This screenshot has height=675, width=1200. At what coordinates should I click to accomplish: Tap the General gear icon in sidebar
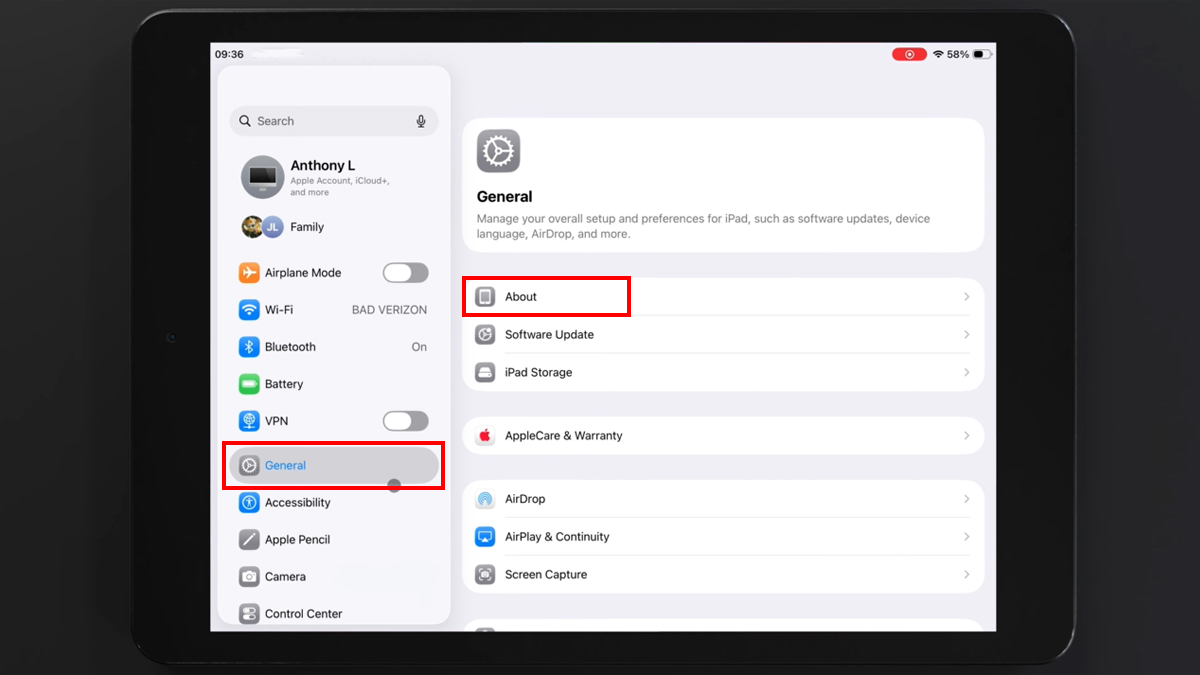point(249,466)
